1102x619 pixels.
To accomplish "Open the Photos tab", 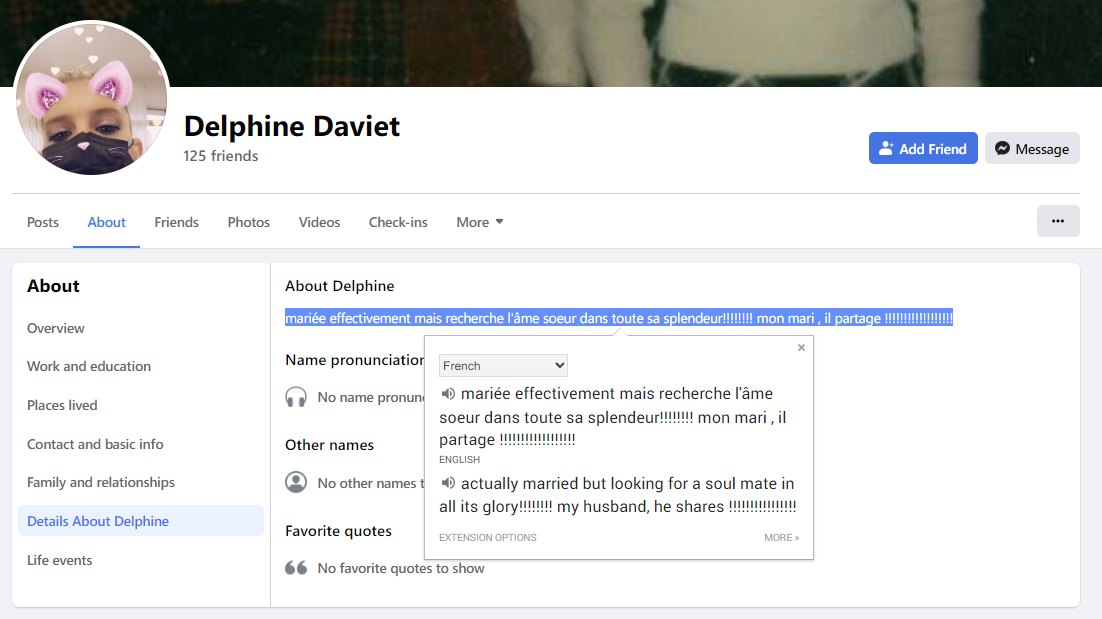I will click(249, 222).
